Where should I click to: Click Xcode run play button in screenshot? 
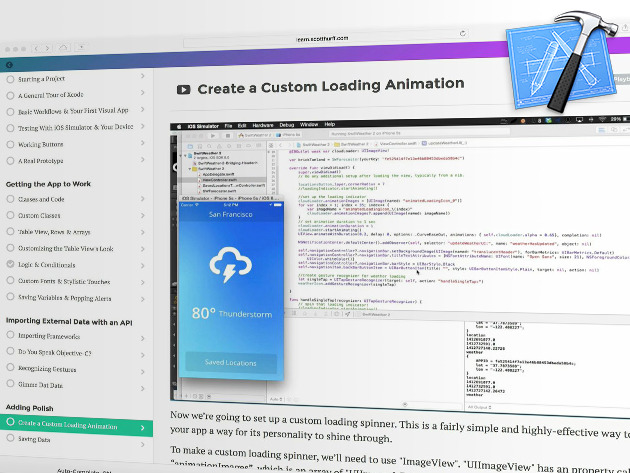213,136
